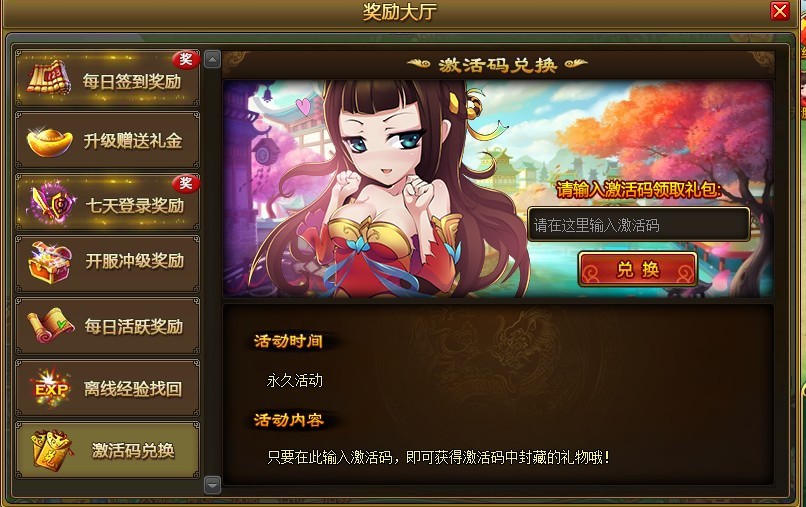Click the treasure chest server-launch reward icon
This screenshot has height=507, width=806.
tap(50, 262)
